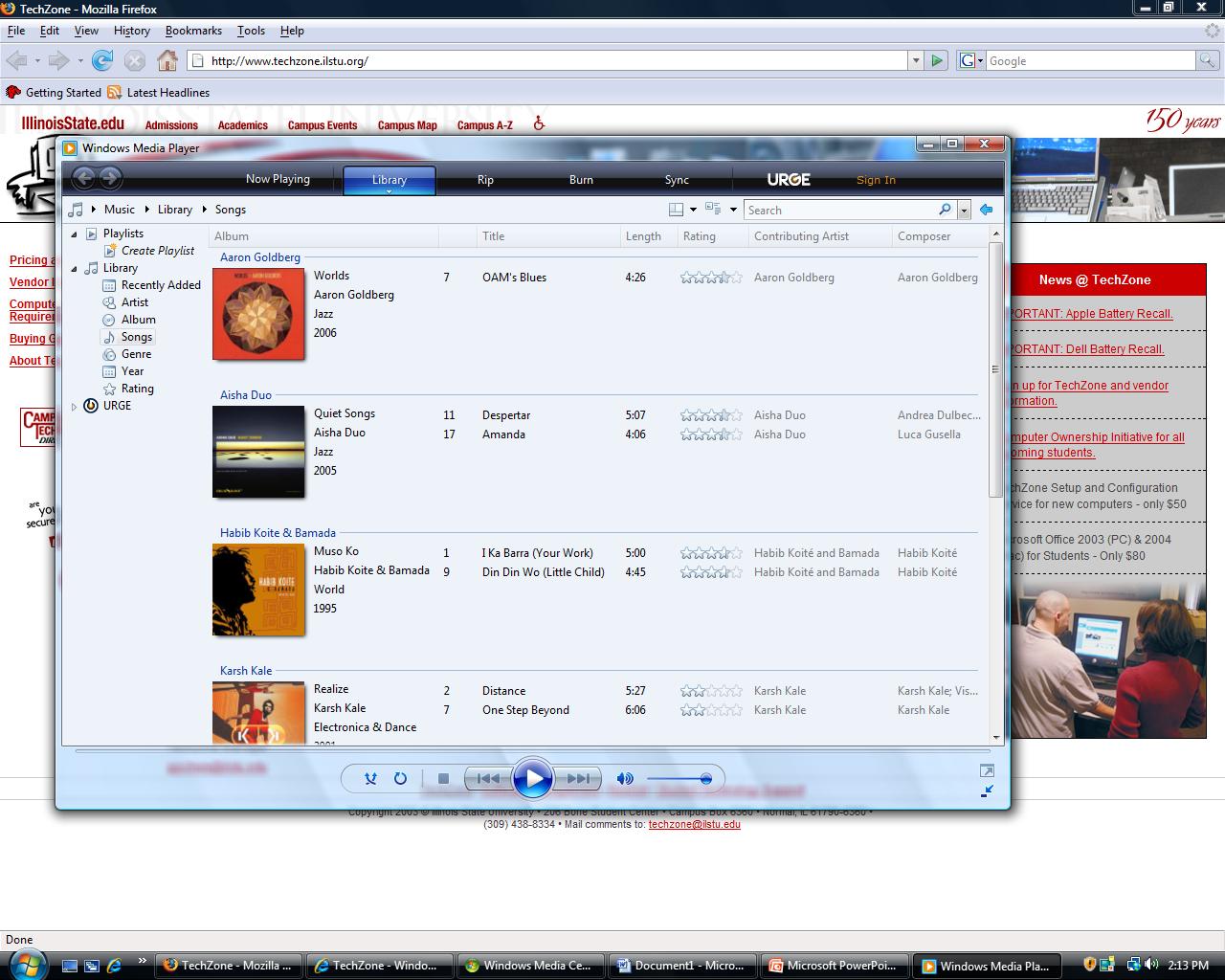Screen dimensions: 1225x980
Task: Click the Genre icon in the library tree
Action: [111, 354]
